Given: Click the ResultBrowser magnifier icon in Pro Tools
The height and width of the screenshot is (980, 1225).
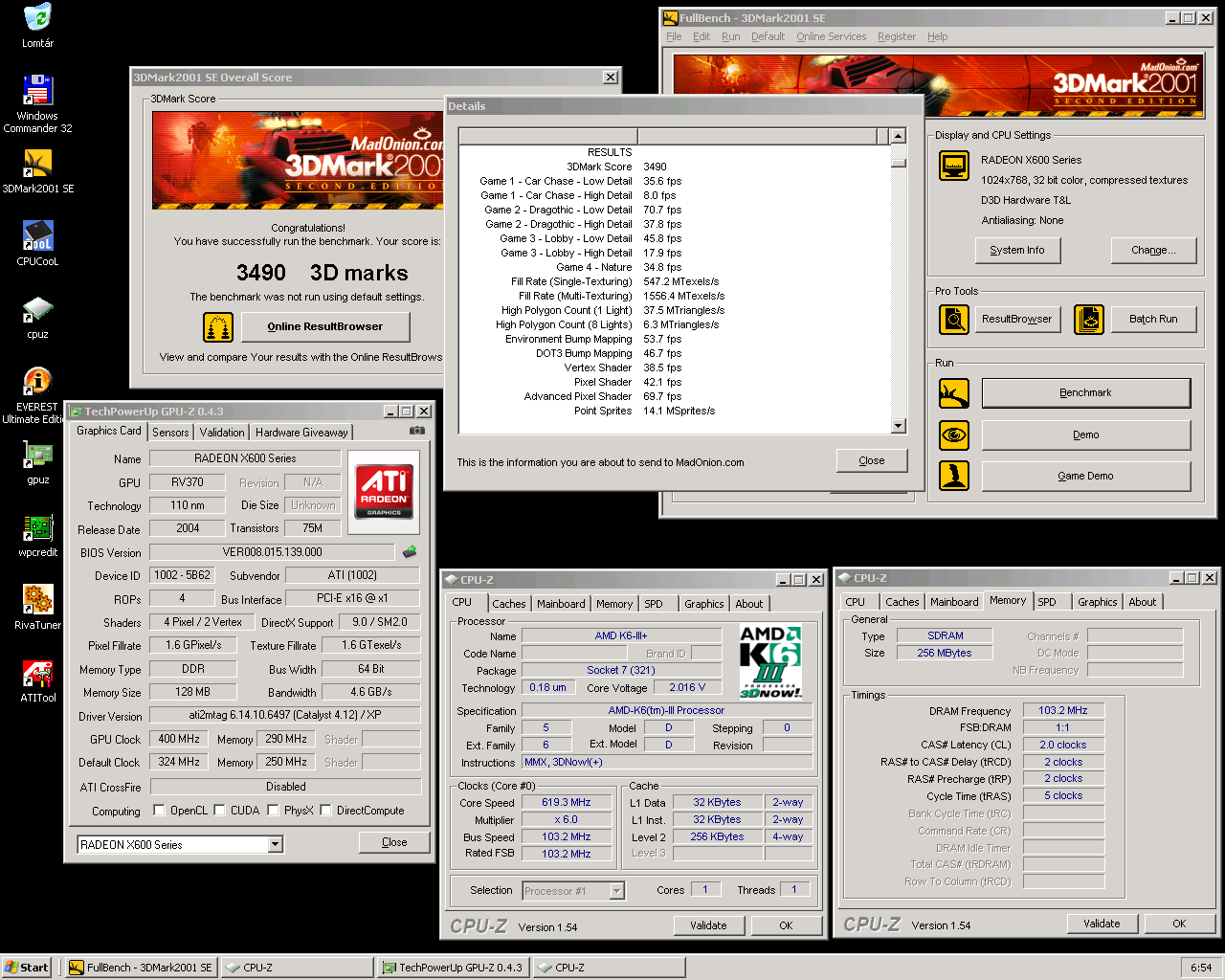Looking at the screenshot, I should click(x=954, y=319).
